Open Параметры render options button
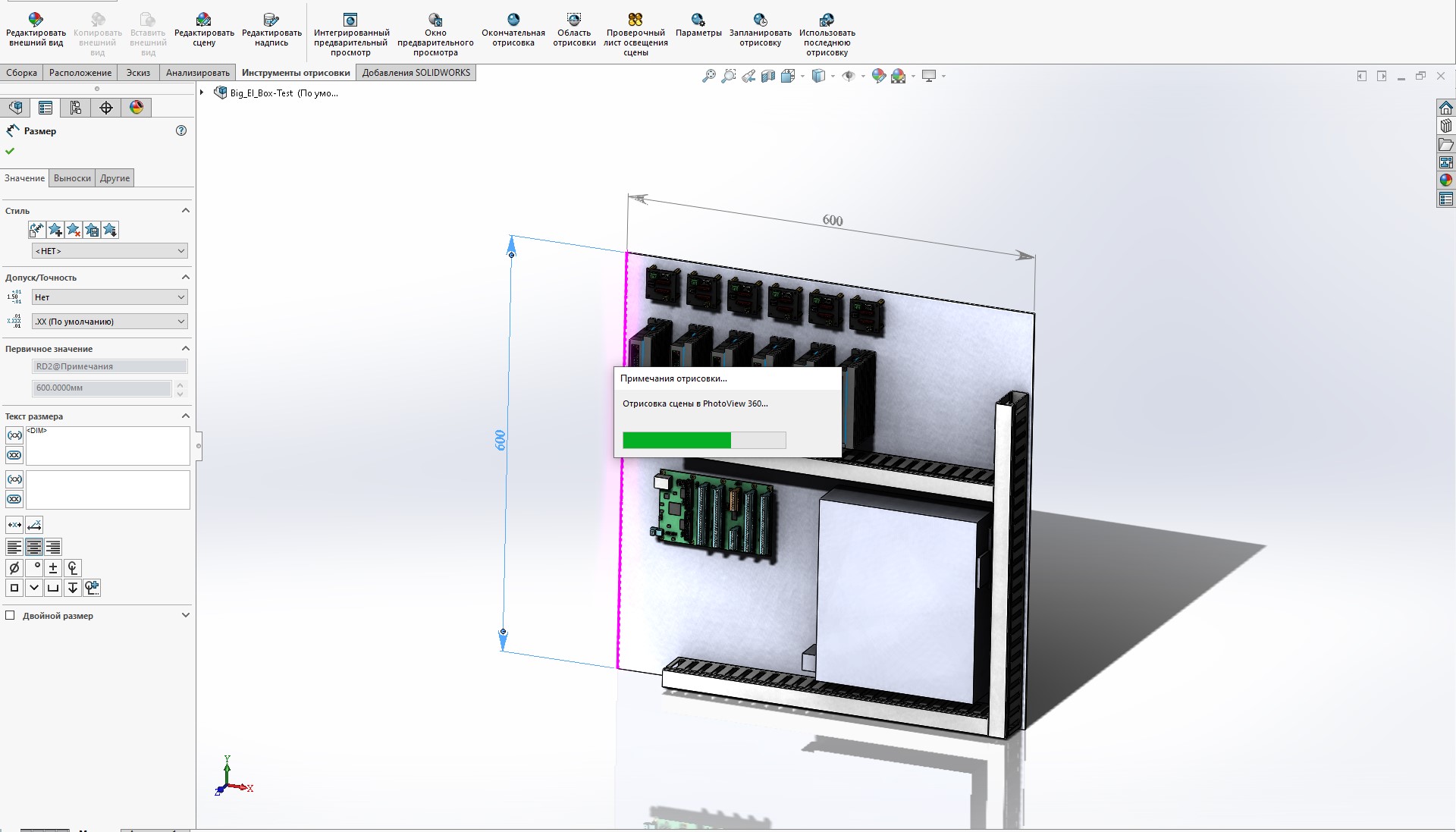This screenshot has height=832, width=1456. (x=698, y=20)
